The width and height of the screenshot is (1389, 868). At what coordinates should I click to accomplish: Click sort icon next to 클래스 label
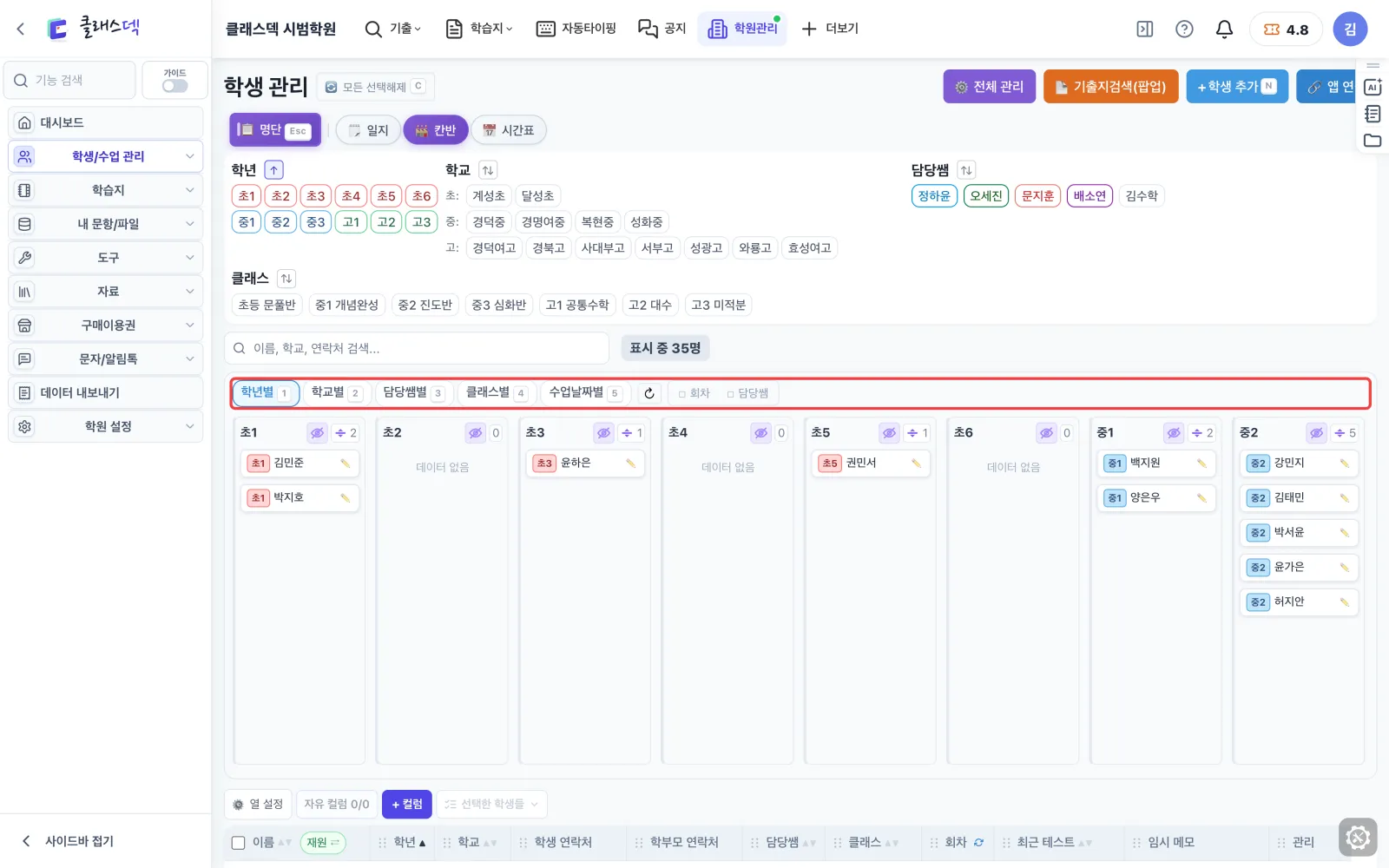(286, 279)
